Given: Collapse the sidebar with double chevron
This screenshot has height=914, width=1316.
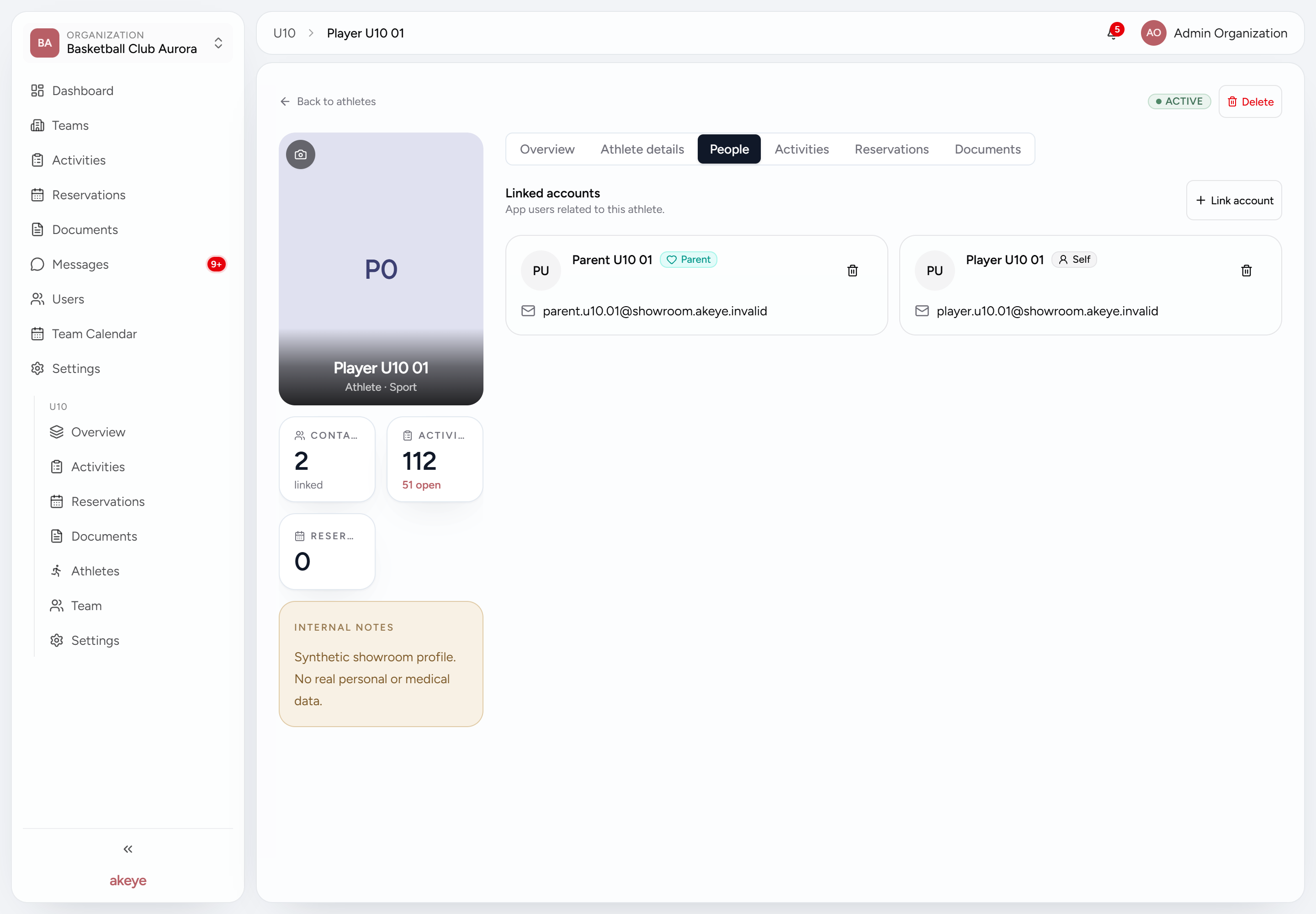Looking at the screenshot, I should pyautogui.click(x=127, y=849).
